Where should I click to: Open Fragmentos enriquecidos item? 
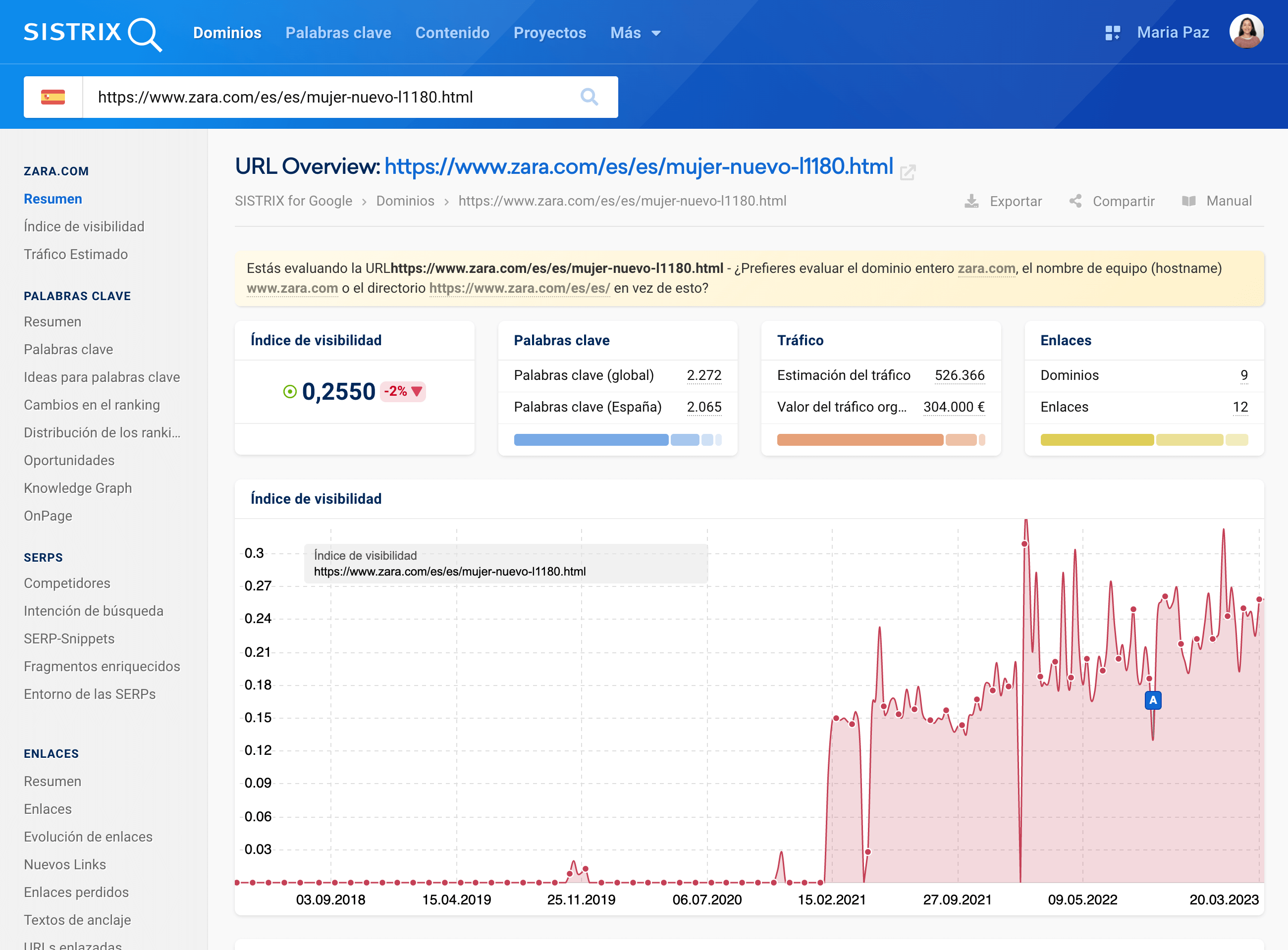[102, 666]
